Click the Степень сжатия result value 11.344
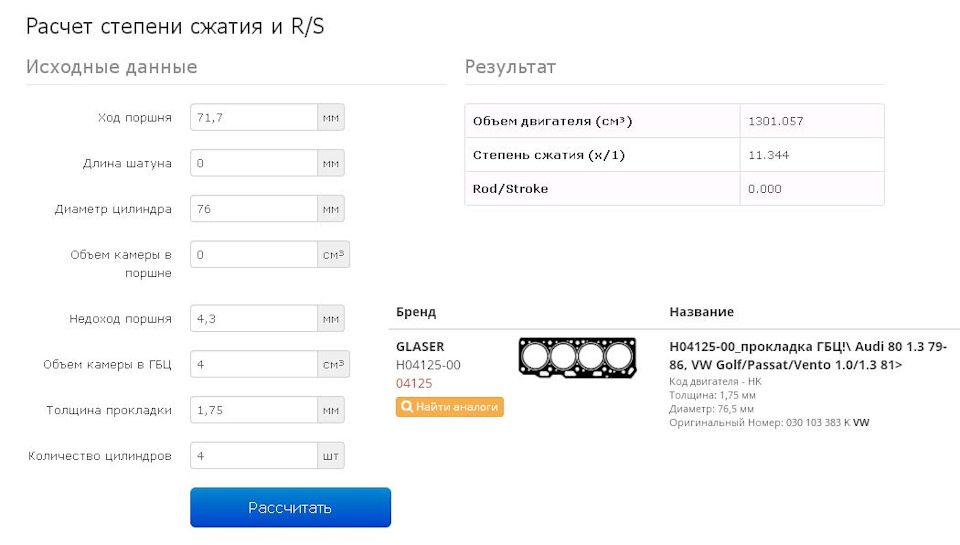Screen dimensions: 960x545 765,155
